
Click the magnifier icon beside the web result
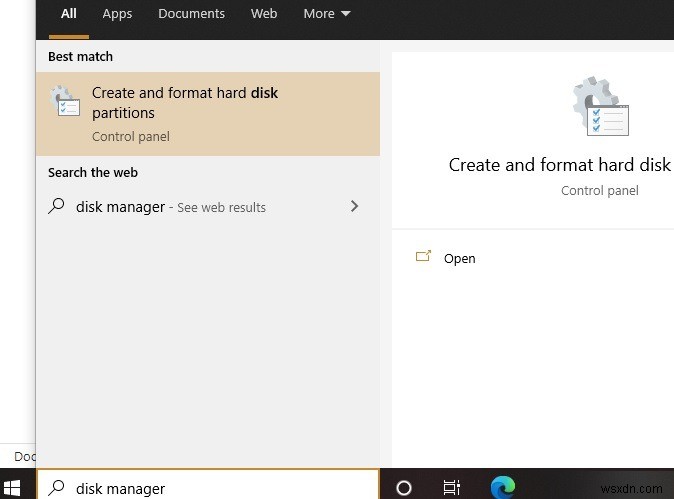[57, 207]
